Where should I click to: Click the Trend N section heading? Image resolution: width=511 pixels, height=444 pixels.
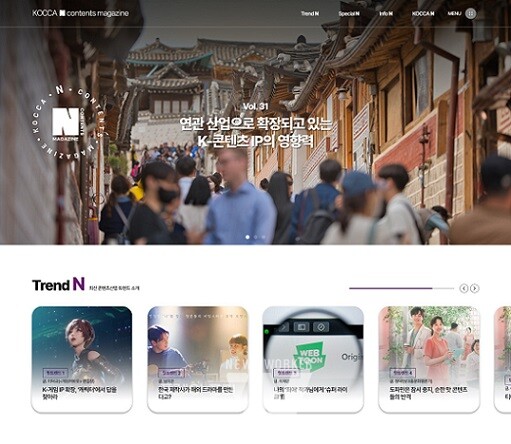tap(58, 285)
